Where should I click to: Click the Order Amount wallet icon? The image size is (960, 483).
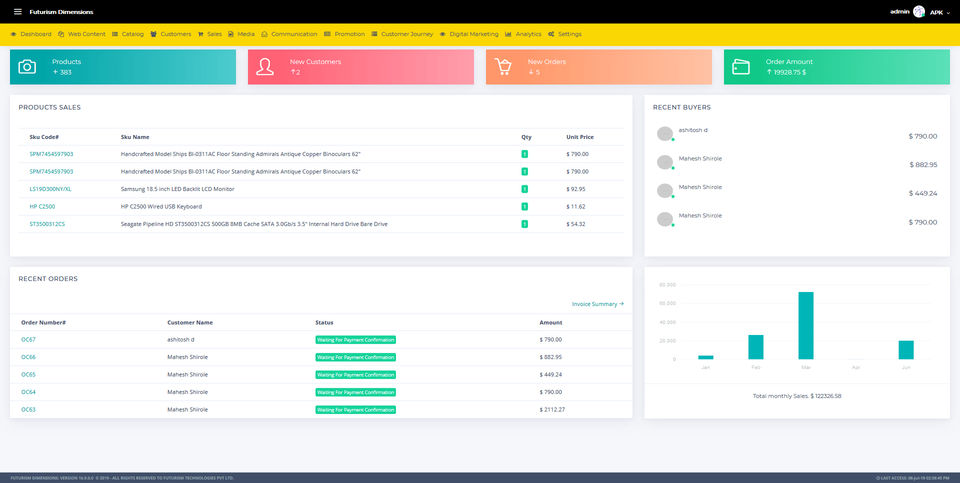pyautogui.click(x=741, y=67)
